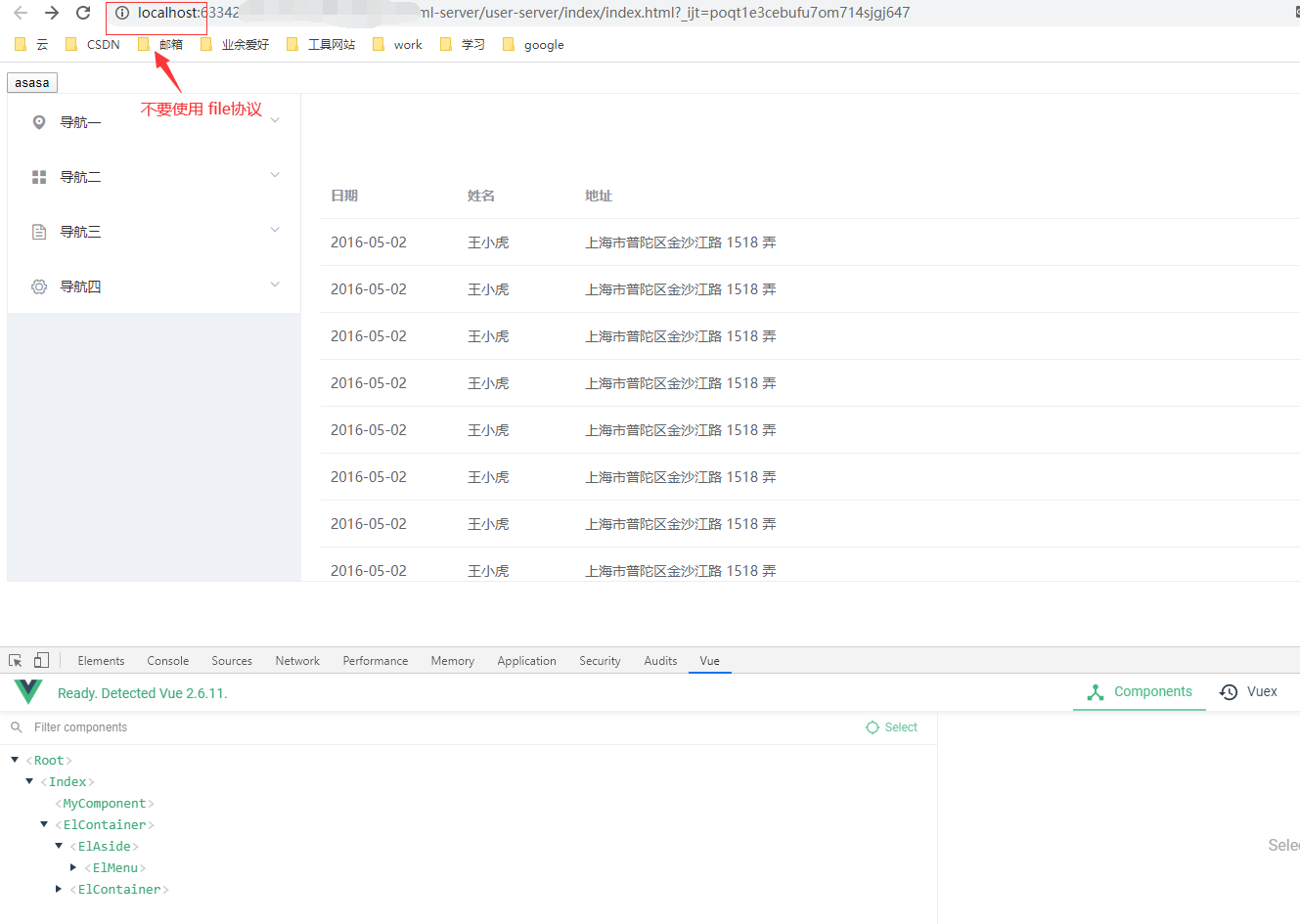The image size is (1300, 924).
Task: Select the Vue devtools tab
Action: 710,661
